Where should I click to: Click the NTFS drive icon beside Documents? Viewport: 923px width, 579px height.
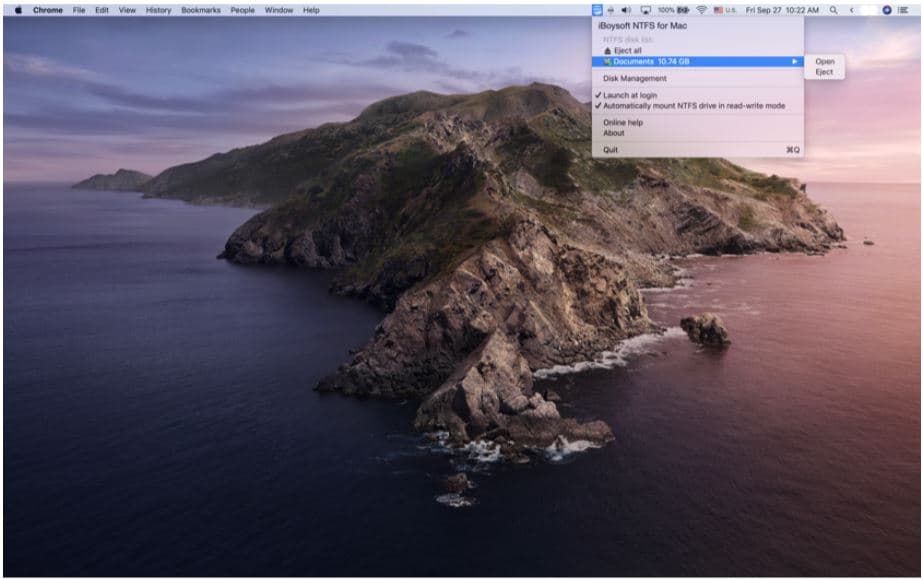[x=608, y=61]
